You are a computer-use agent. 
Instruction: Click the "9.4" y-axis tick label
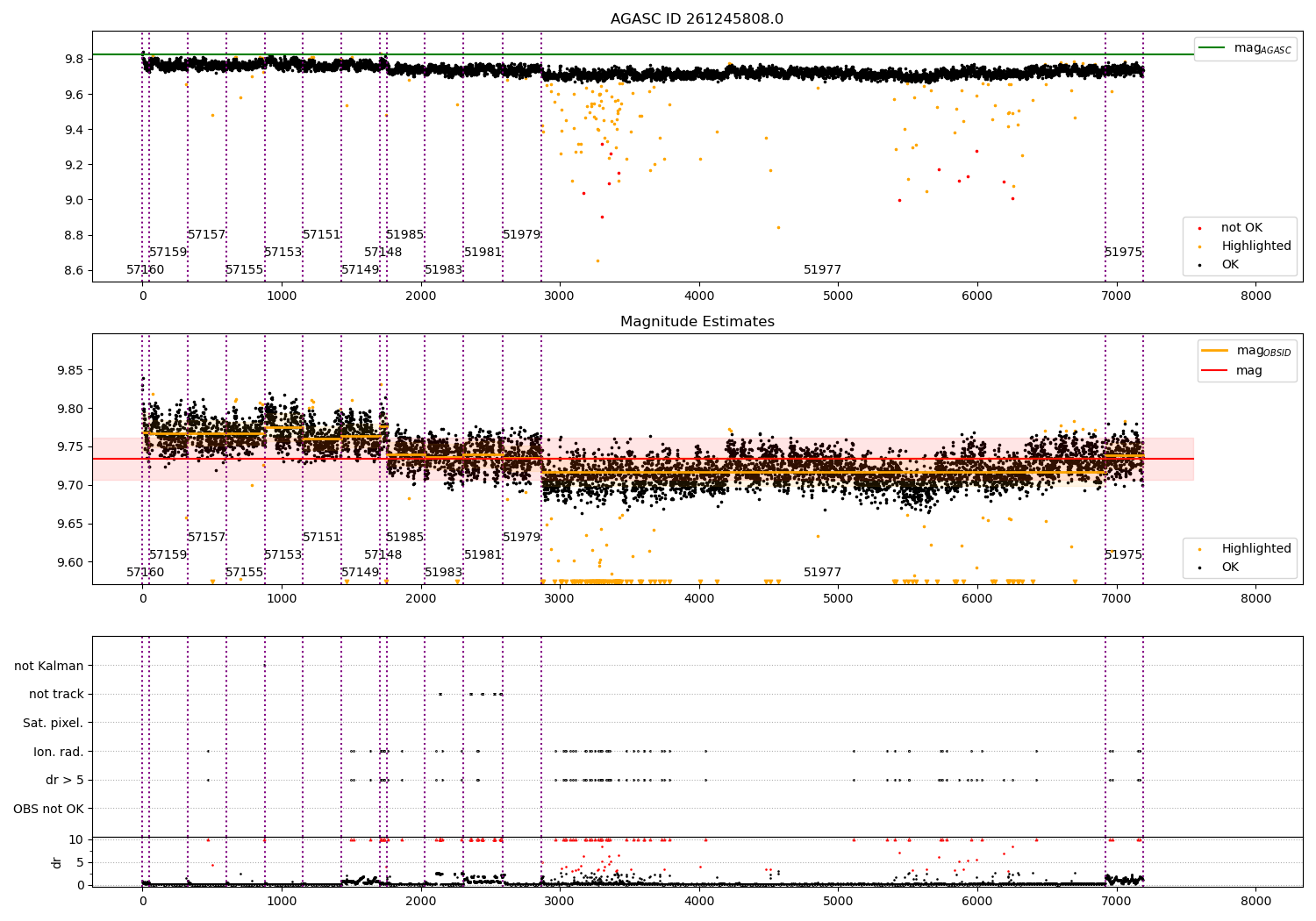coord(74,130)
